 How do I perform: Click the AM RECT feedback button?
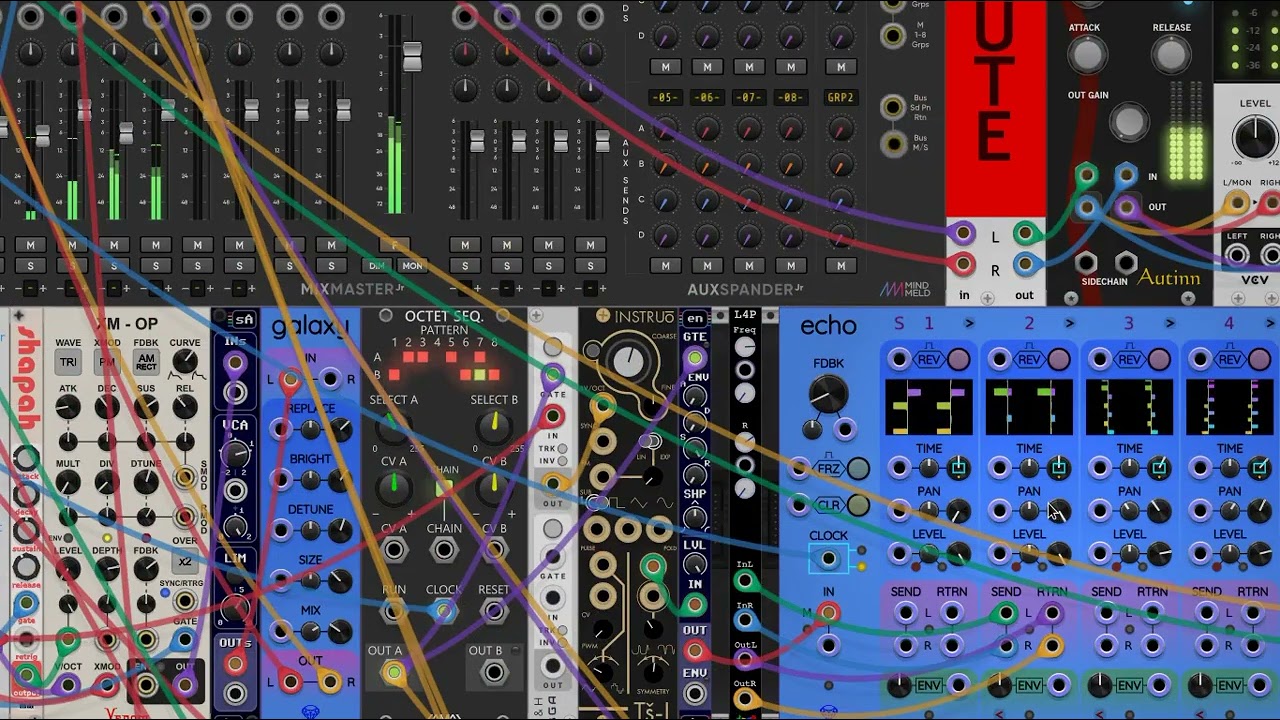(x=146, y=362)
